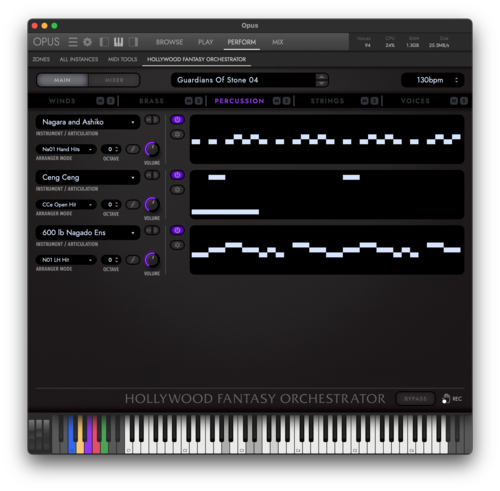Image resolution: width=500 pixels, height=491 pixels.
Task: Click the REC record icon
Action: [x=452, y=398]
